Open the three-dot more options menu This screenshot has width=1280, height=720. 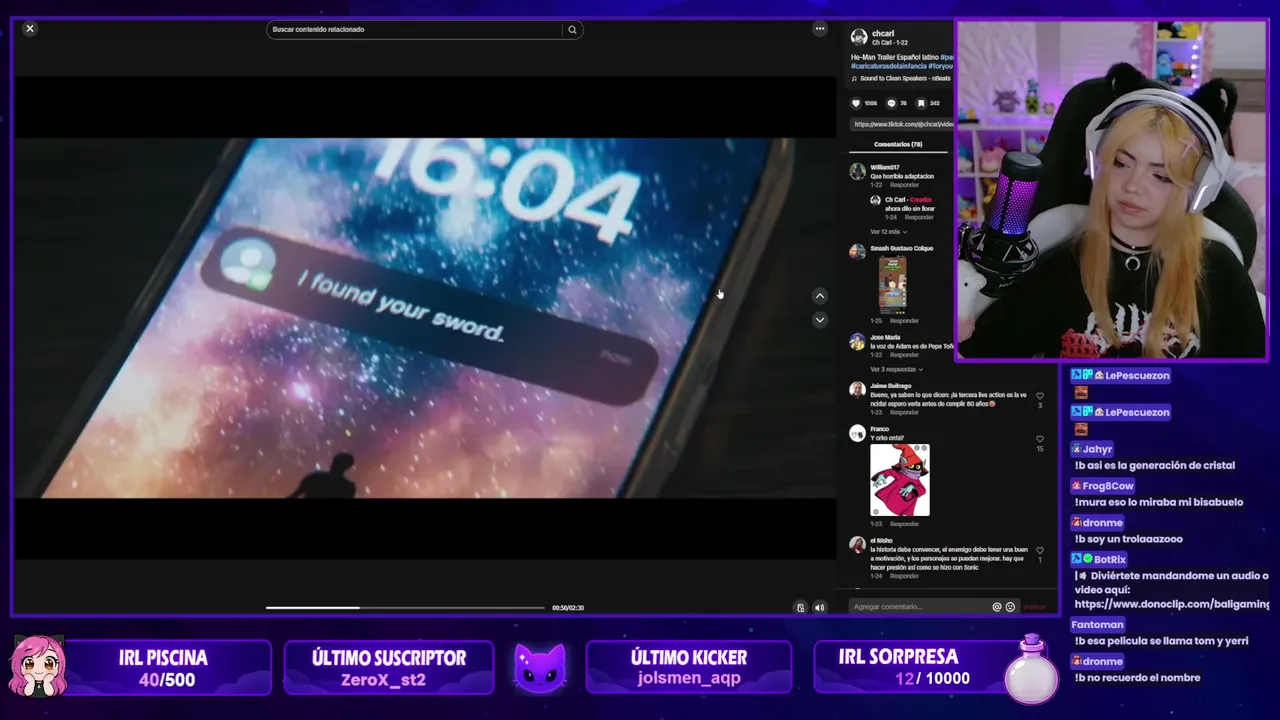coord(820,28)
